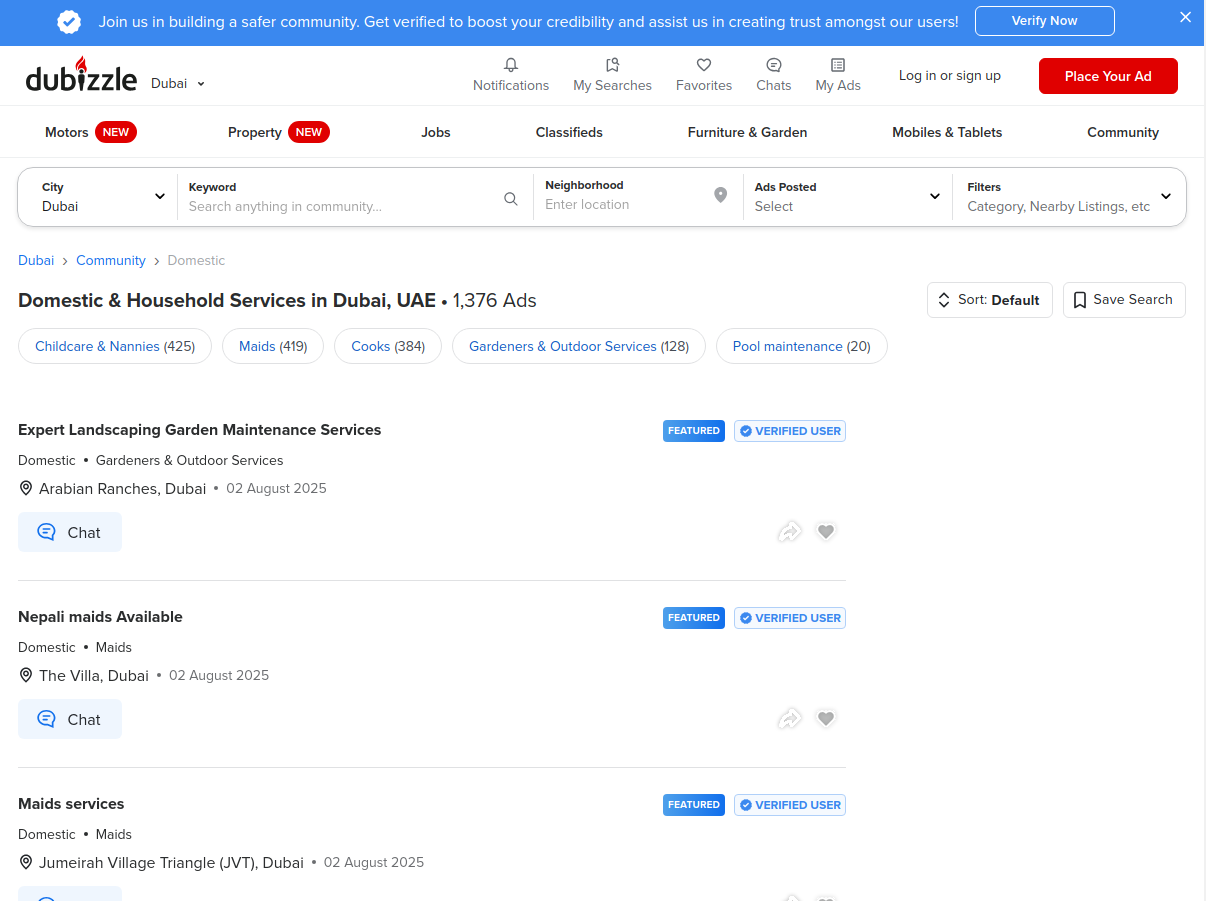
Task: Click the sort arrows icon
Action: pyautogui.click(x=944, y=300)
